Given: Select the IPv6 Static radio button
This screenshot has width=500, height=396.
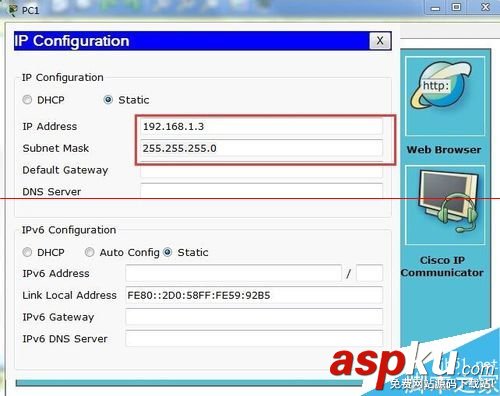Looking at the screenshot, I should [x=167, y=252].
